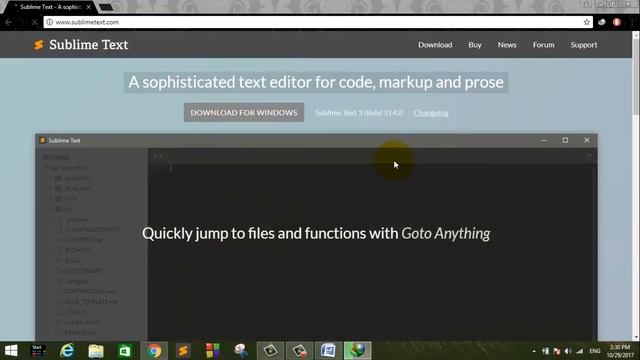Open the Word document taskbar icon
This screenshot has width=640, height=360.
click(x=328, y=351)
